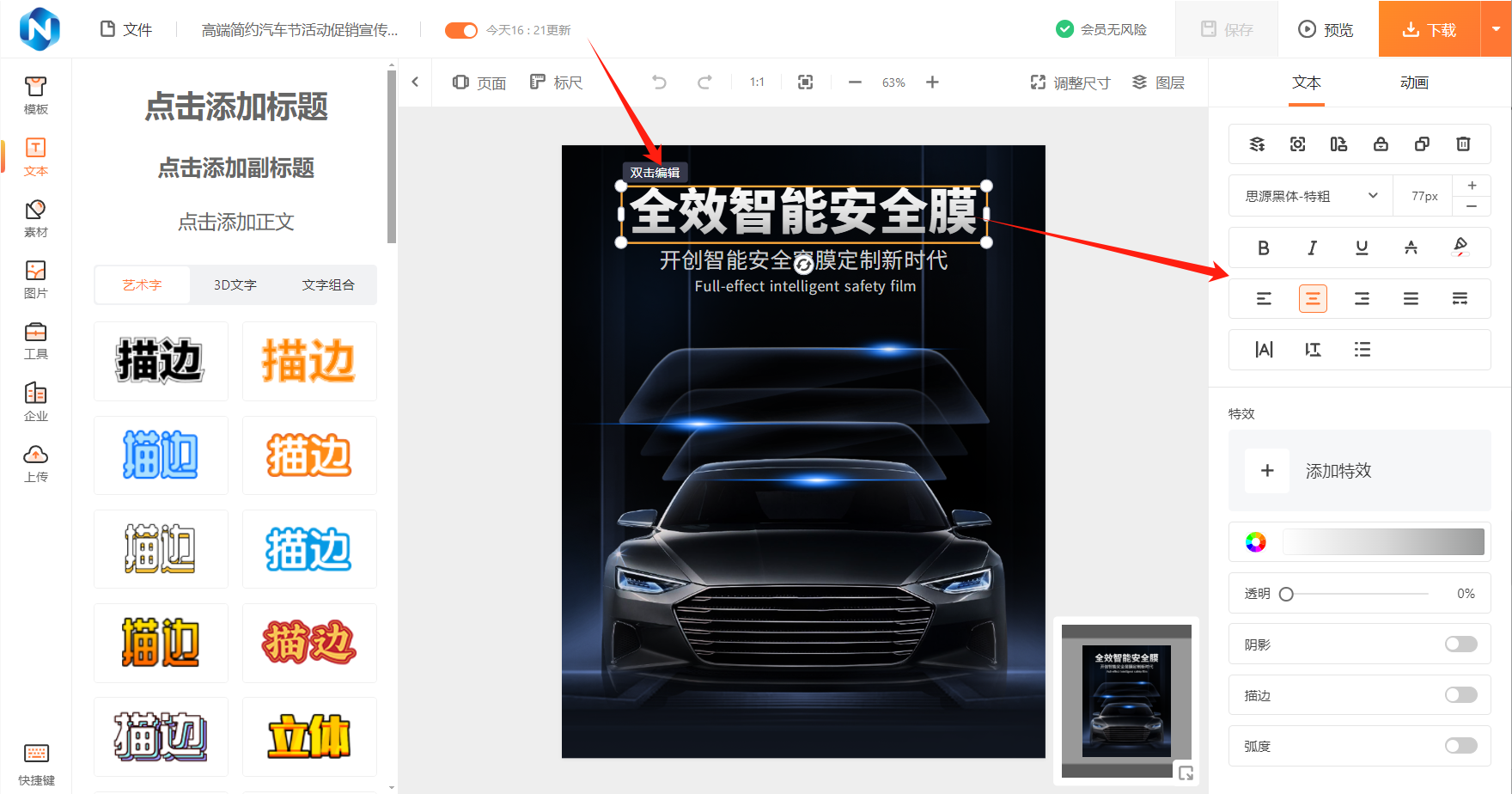Apply italic text style

click(1312, 248)
